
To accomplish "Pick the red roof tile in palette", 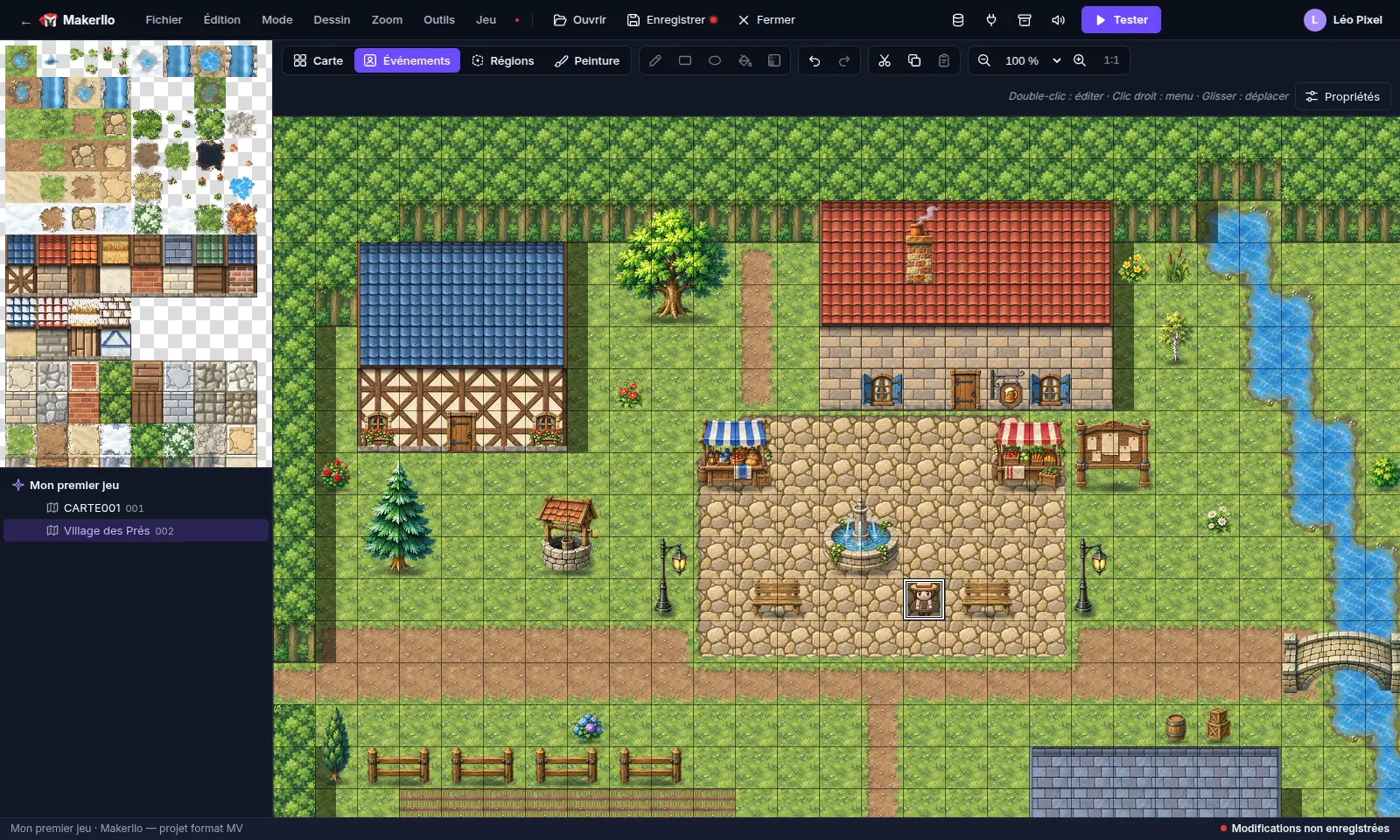I will (x=52, y=250).
